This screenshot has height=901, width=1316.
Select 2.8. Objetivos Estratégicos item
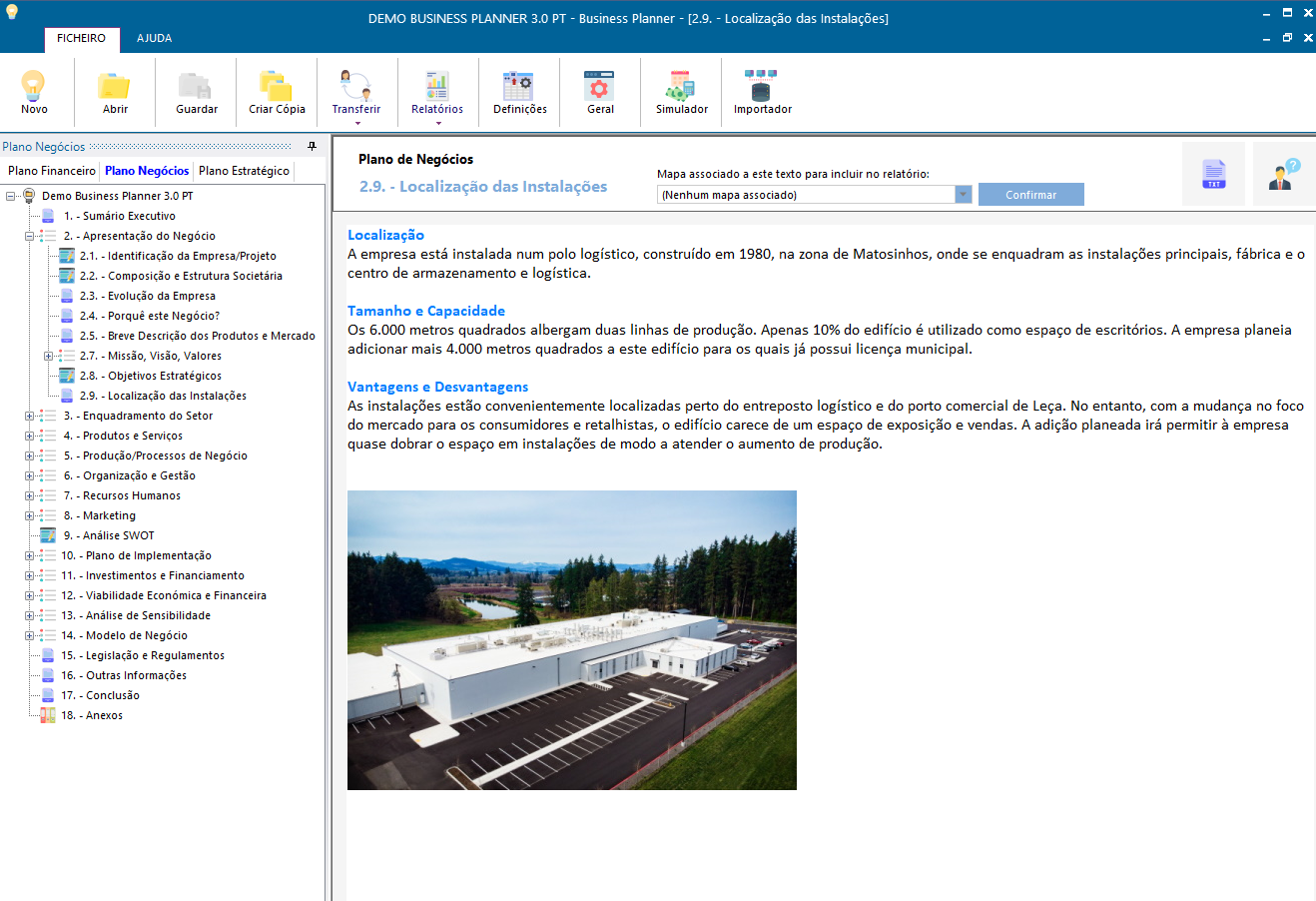(151, 376)
